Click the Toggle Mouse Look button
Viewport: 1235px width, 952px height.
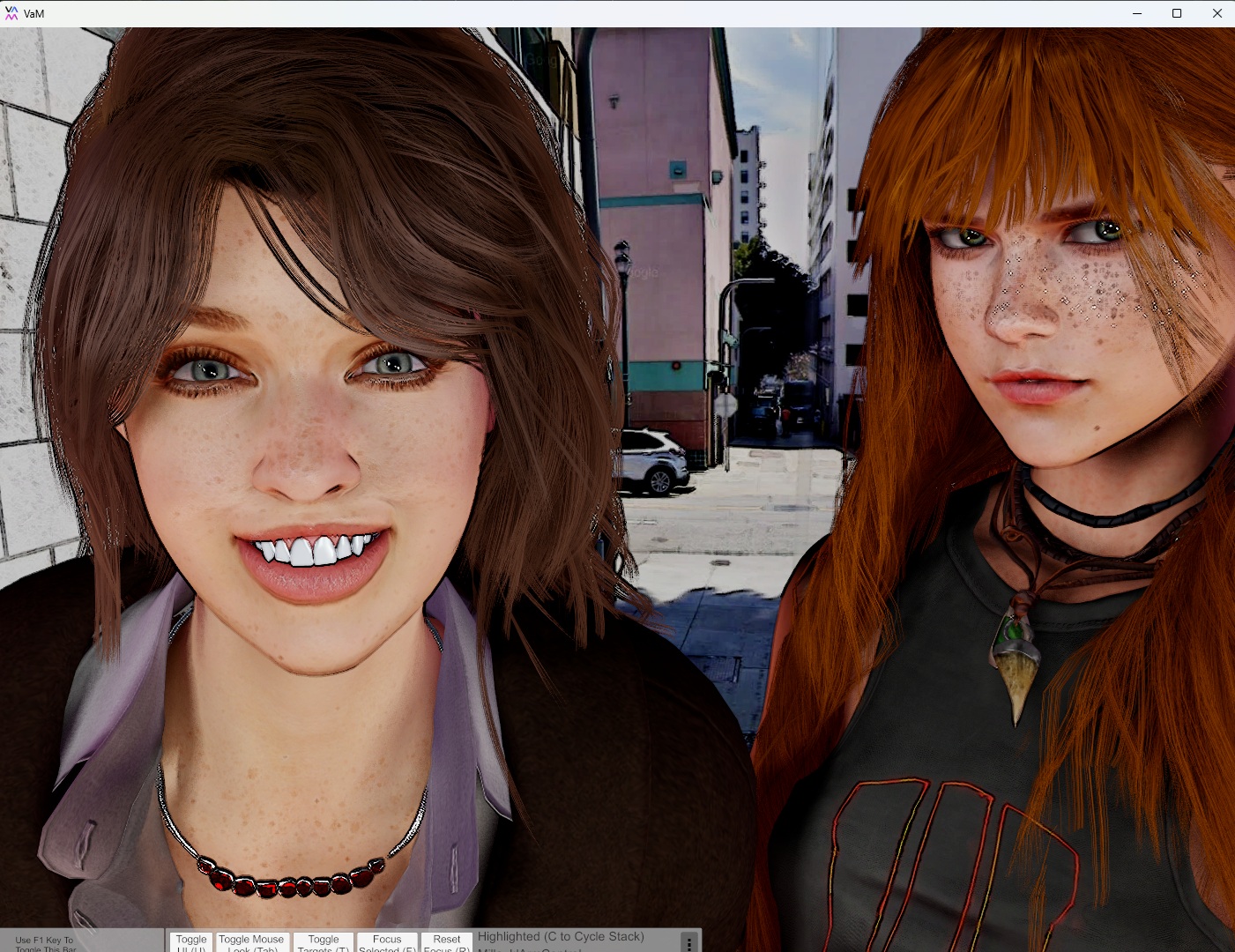pos(251,942)
